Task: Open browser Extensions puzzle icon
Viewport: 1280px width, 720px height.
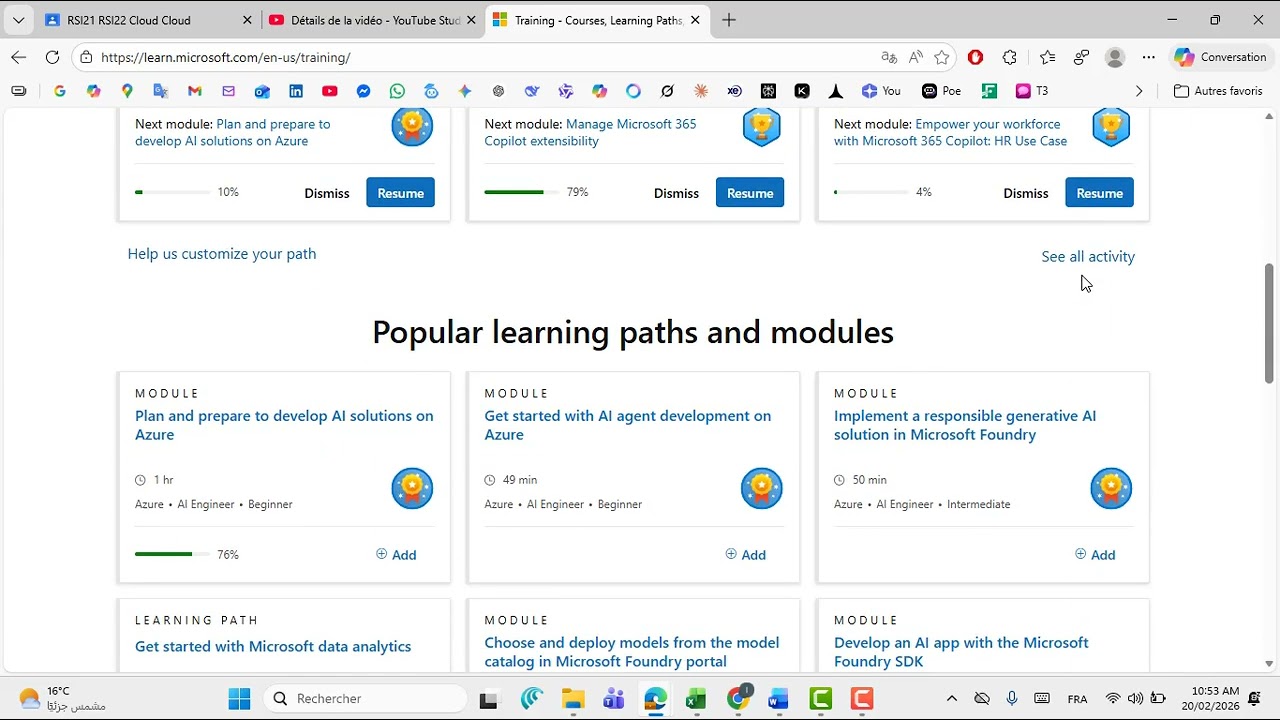Action: point(1010,57)
